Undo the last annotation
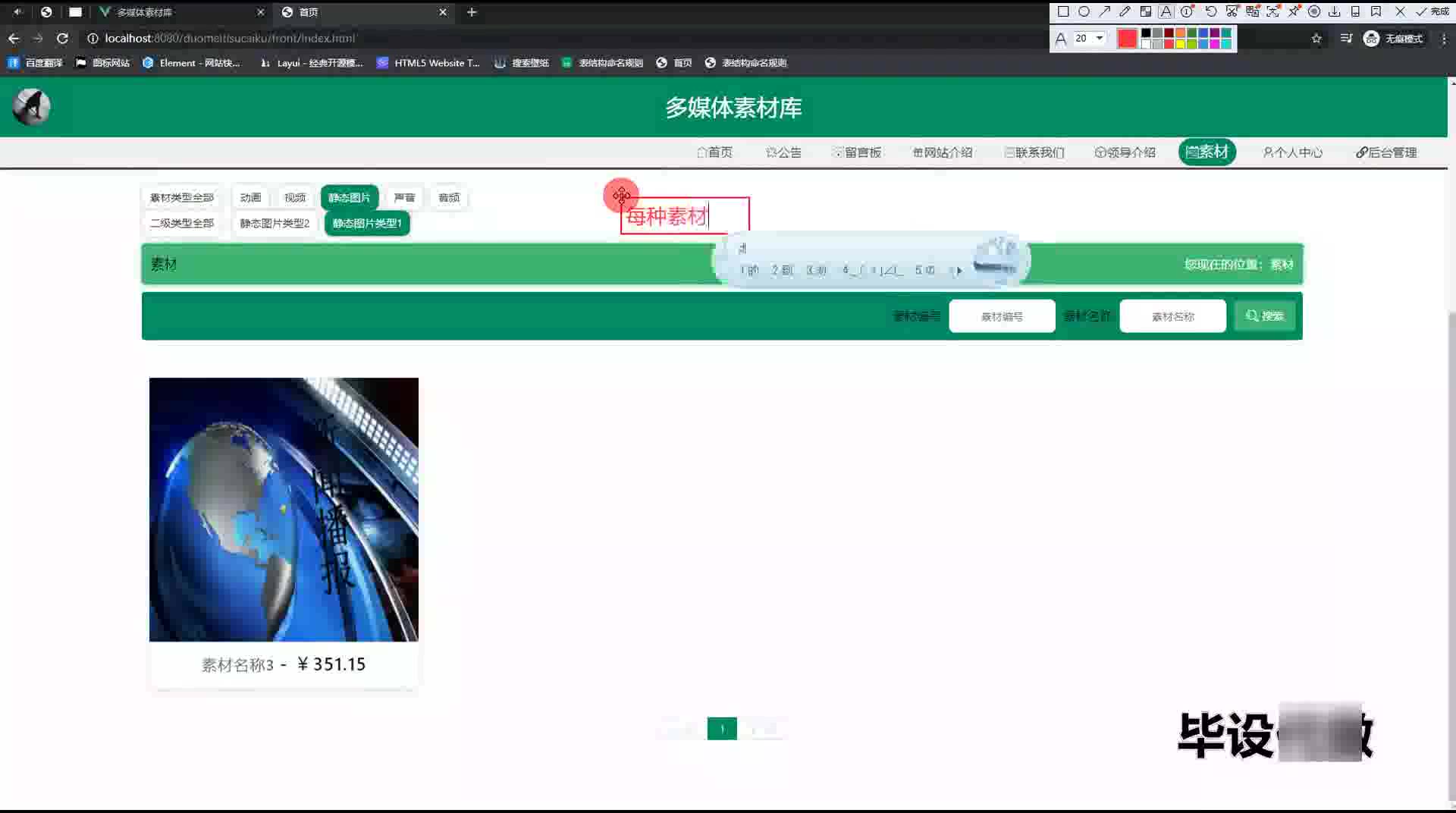1456x813 pixels. [1211, 11]
